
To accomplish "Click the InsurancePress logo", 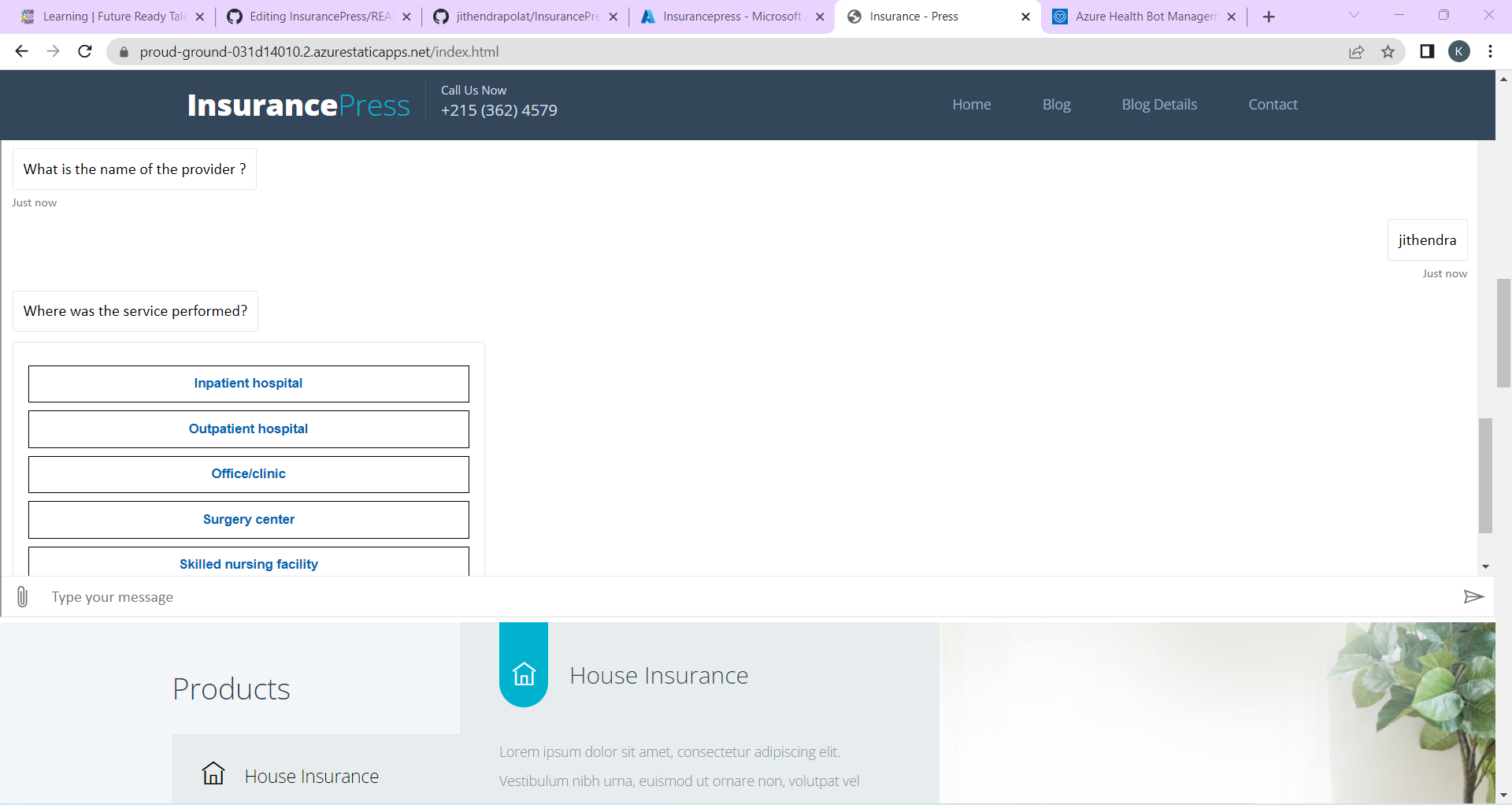I will 298,105.
